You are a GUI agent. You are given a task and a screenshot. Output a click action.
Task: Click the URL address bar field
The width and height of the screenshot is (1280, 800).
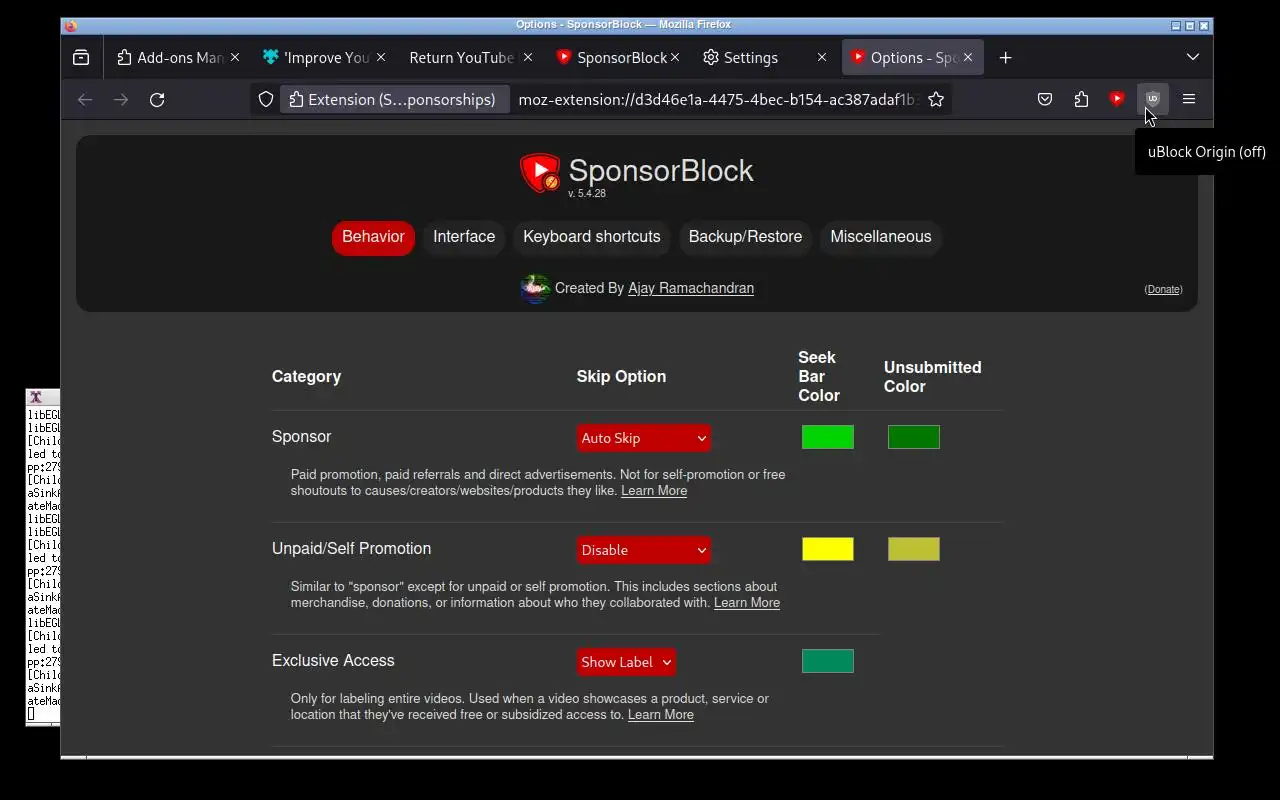pyautogui.click(x=715, y=99)
